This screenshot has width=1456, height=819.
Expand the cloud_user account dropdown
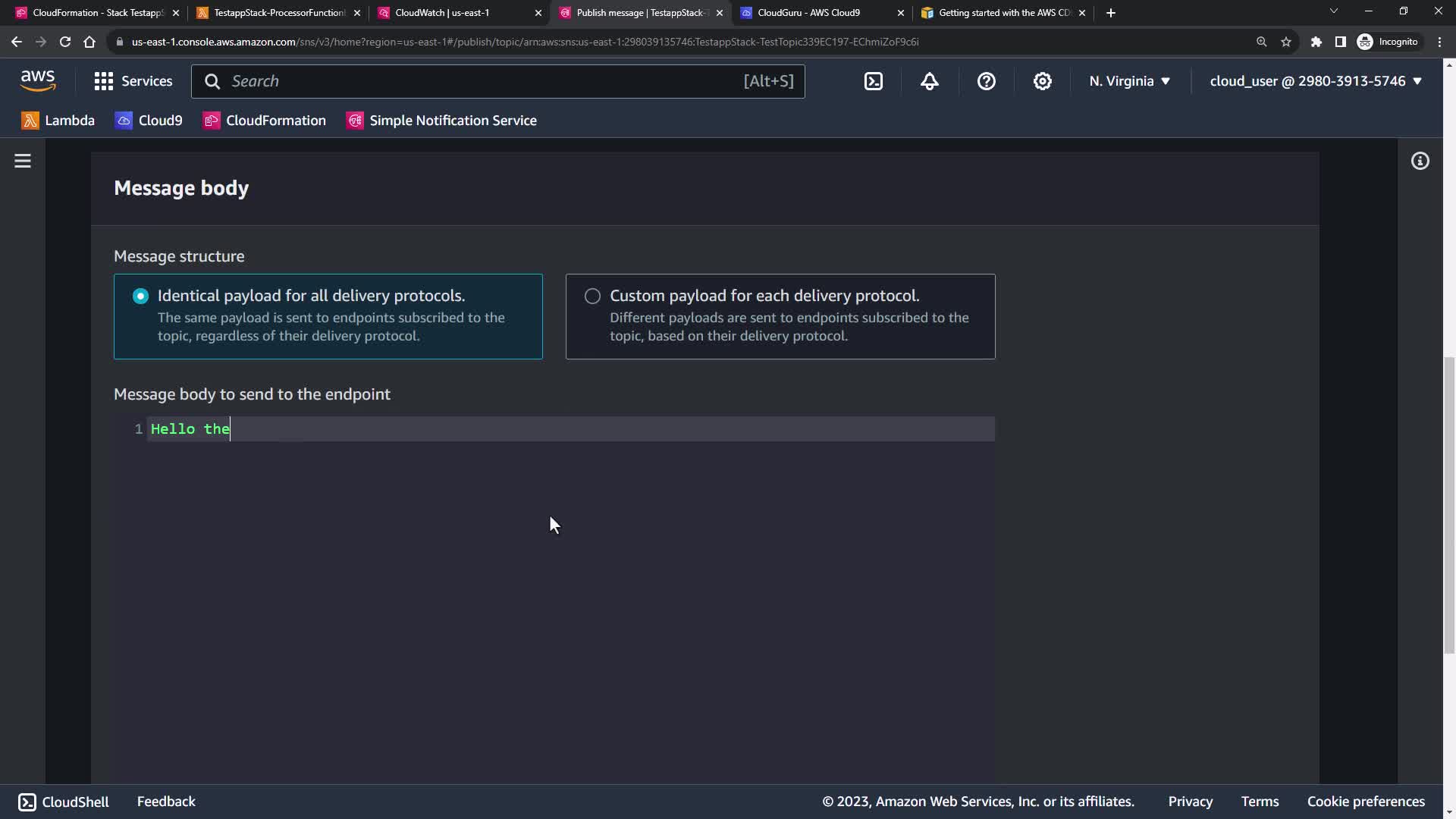[1315, 81]
